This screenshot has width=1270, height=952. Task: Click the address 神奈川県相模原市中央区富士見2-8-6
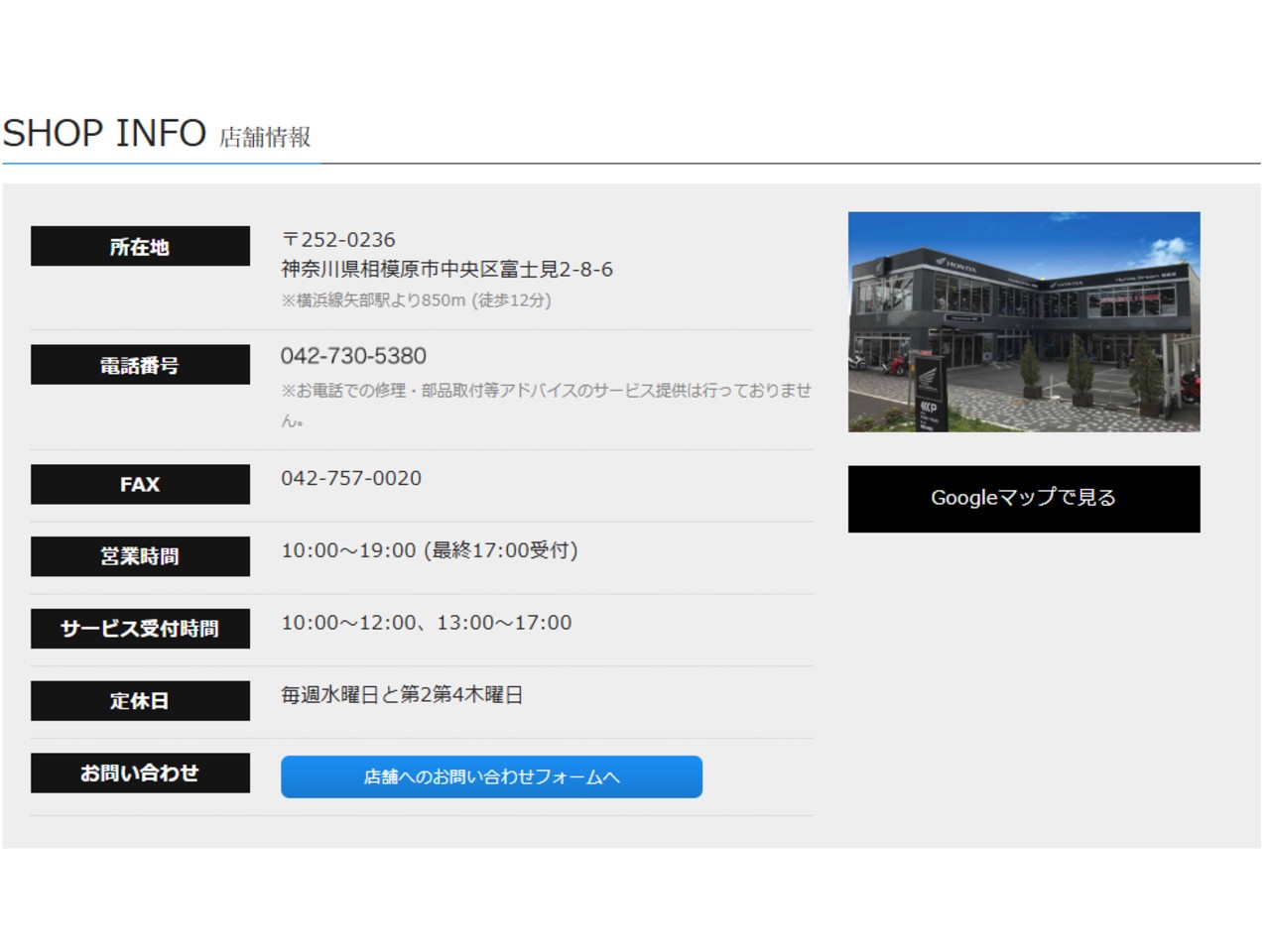click(446, 270)
